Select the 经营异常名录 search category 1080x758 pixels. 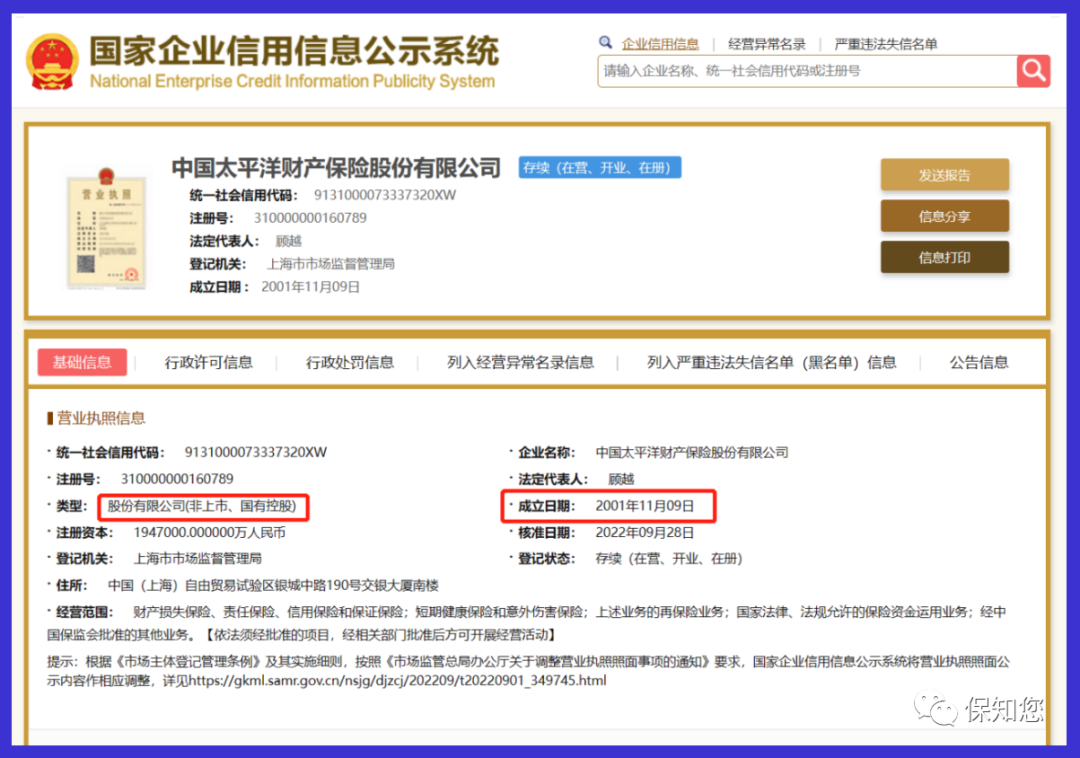point(767,44)
